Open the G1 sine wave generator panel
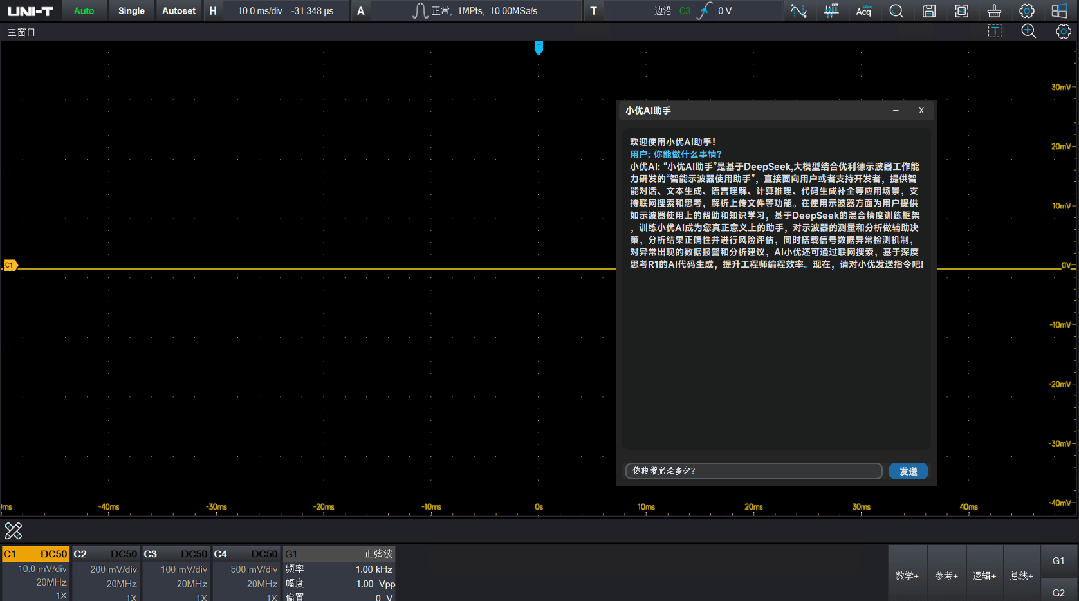1079x601 pixels. point(339,553)
